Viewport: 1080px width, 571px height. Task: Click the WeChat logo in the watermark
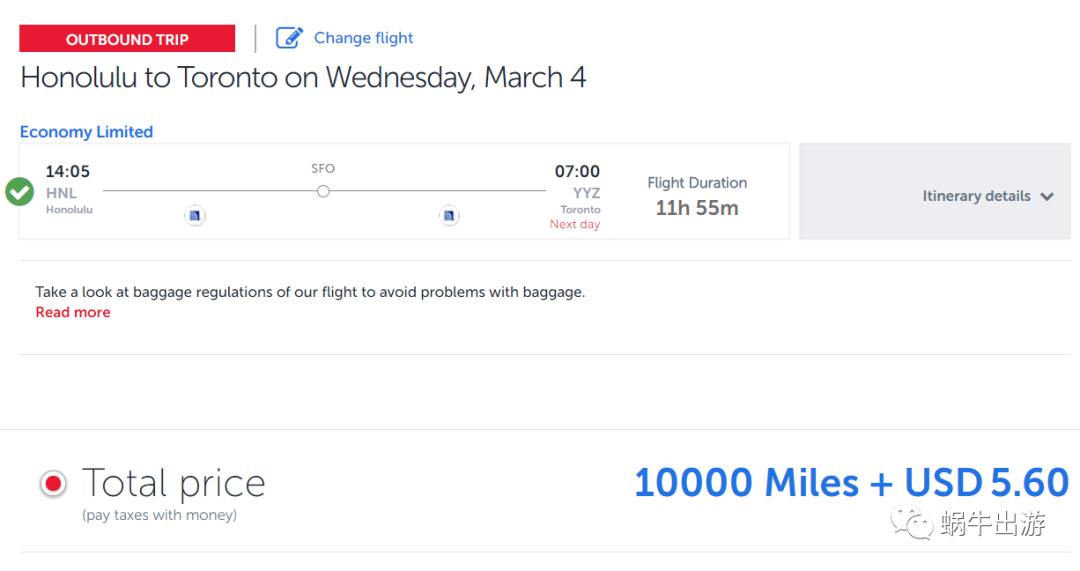click(912, 523)
